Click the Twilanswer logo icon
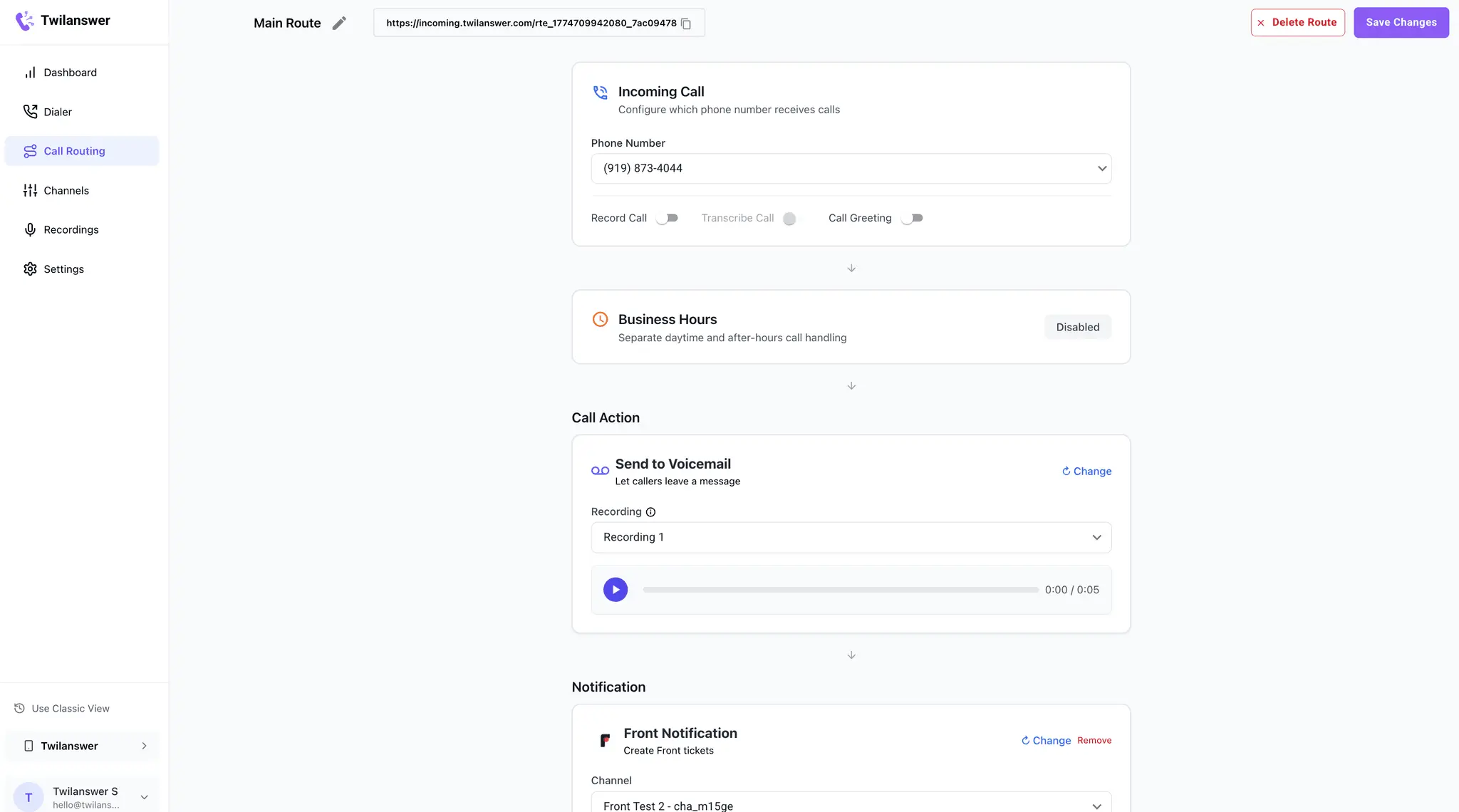 [x=25, y=21]
